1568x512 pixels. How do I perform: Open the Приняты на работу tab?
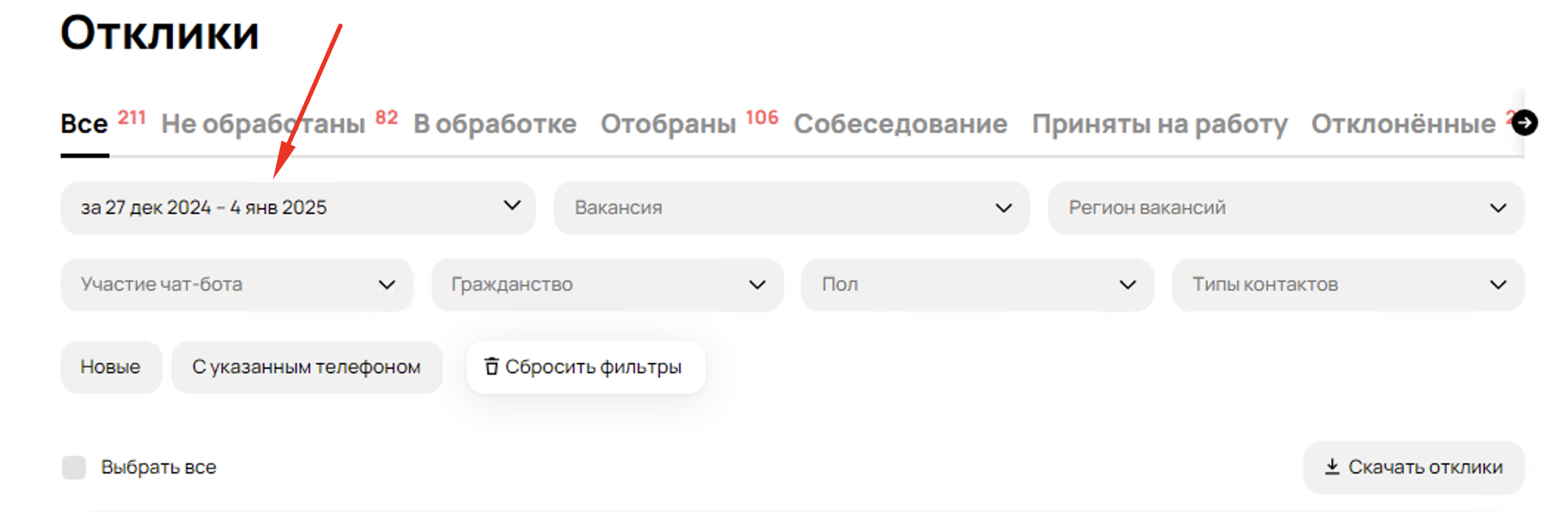pos(1159,124)
